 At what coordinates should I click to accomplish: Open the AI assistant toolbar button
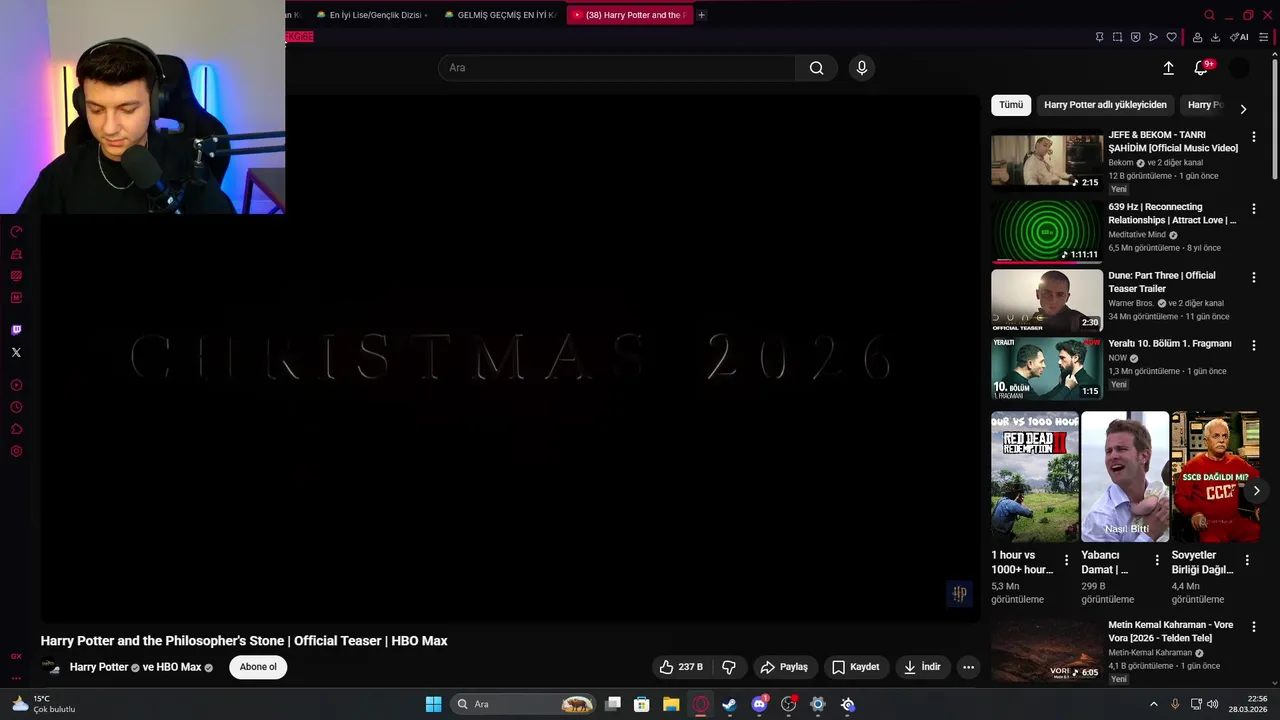[1239, 37]
